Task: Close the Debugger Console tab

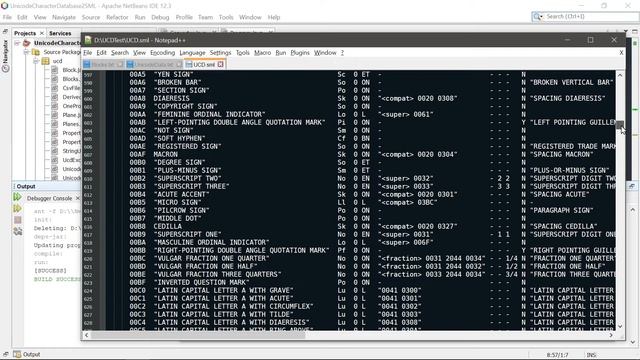Action: click(x=78, y=198)
